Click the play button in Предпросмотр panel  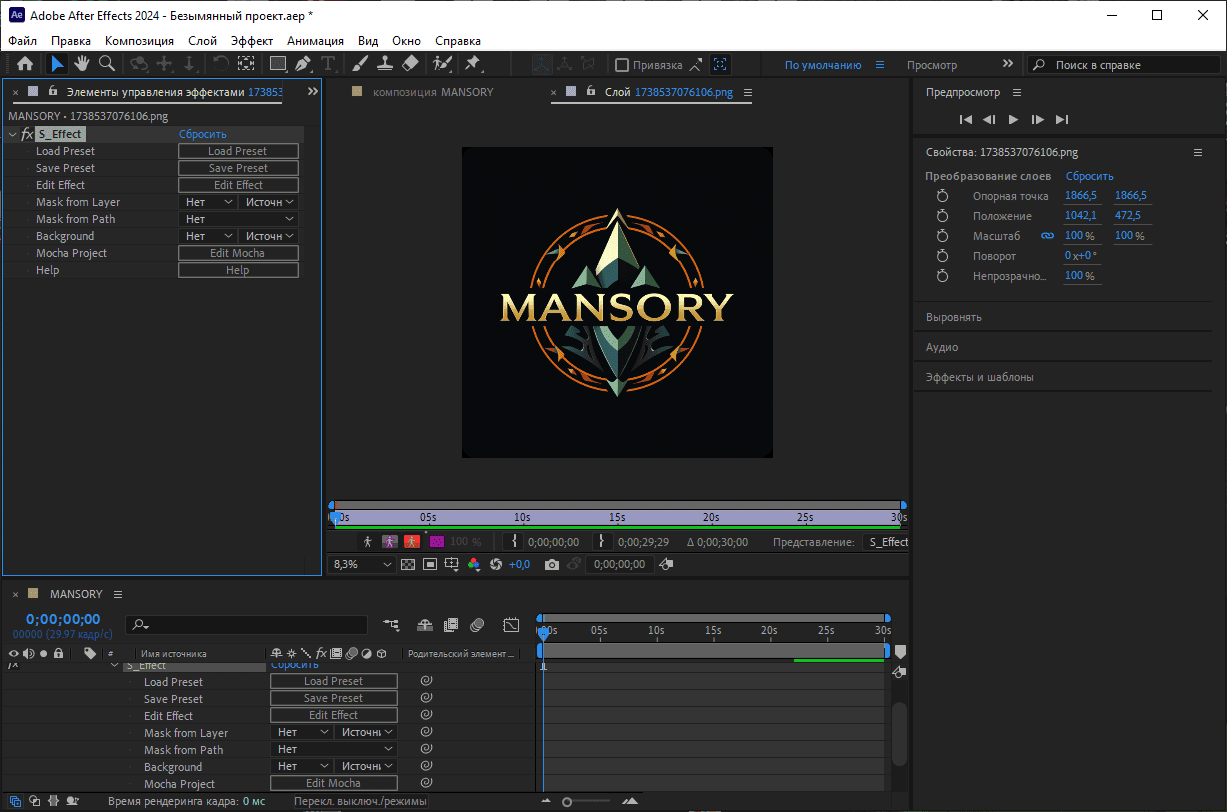pyautogui.click(x=1013, y=119)
